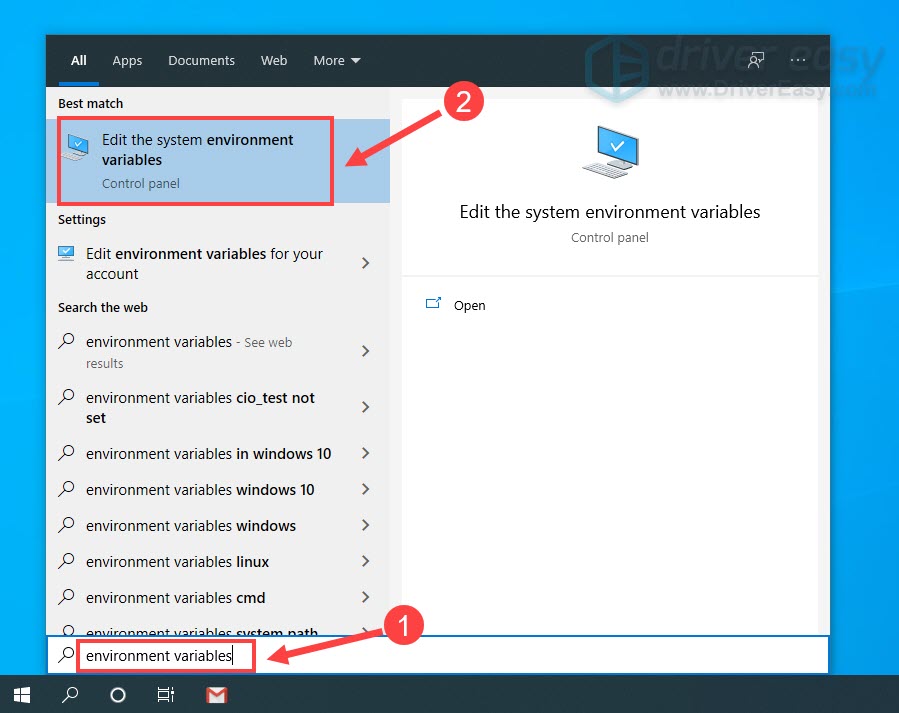Image resolution: width=899 pixels, height=713 pixels.
Task: Select 'environment variables windows 10' suggestion
Action: click(x=195, y=489)
